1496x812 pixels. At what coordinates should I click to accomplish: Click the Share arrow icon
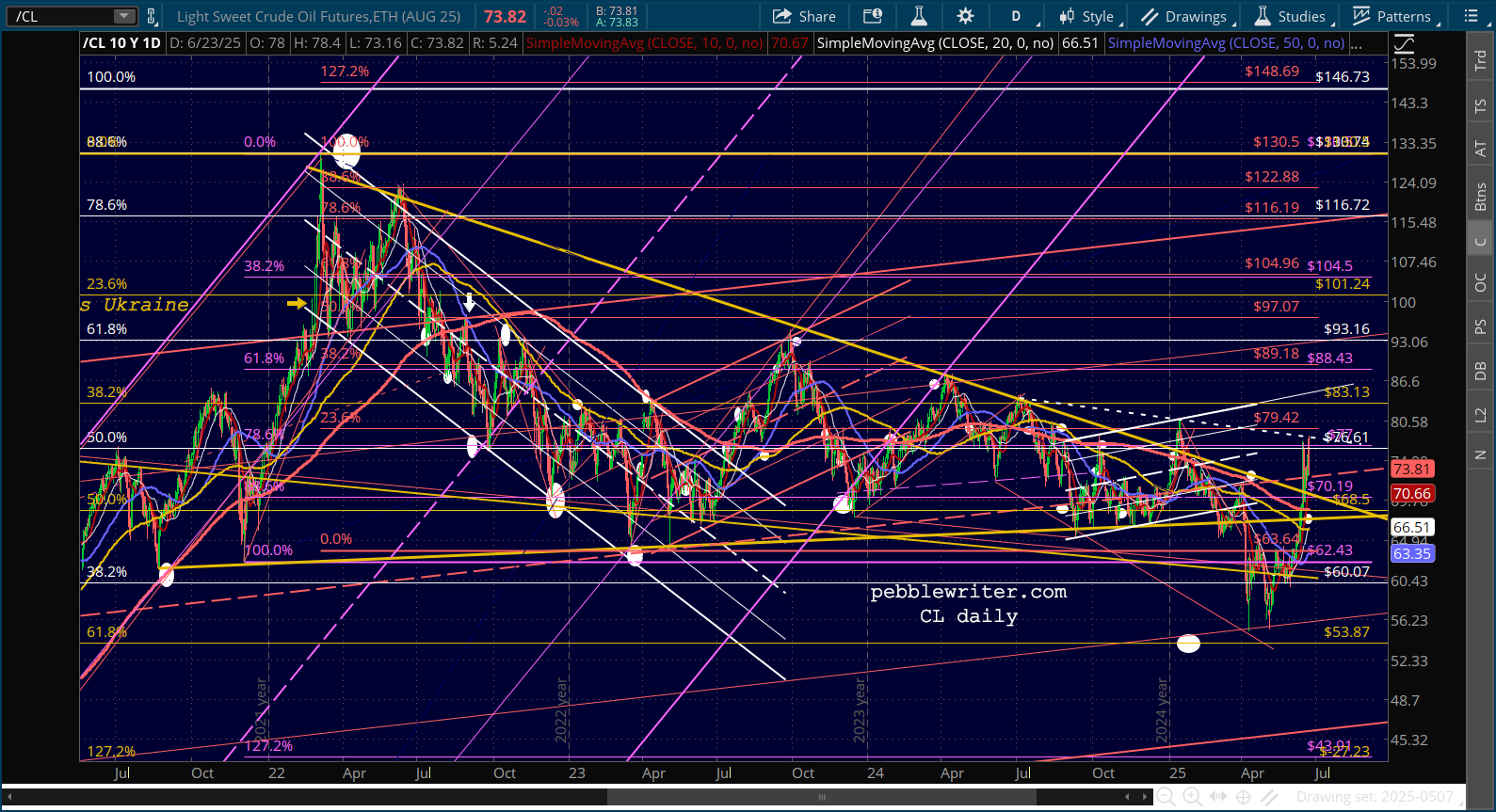781,16
